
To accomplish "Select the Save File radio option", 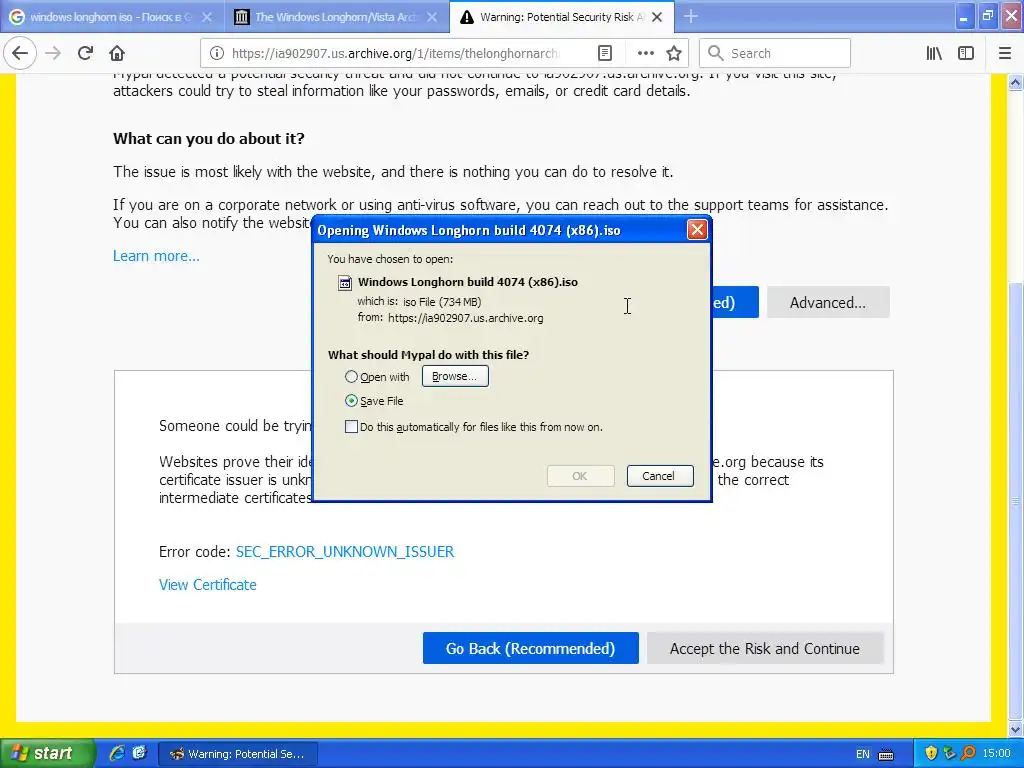I will pos(351,401).
